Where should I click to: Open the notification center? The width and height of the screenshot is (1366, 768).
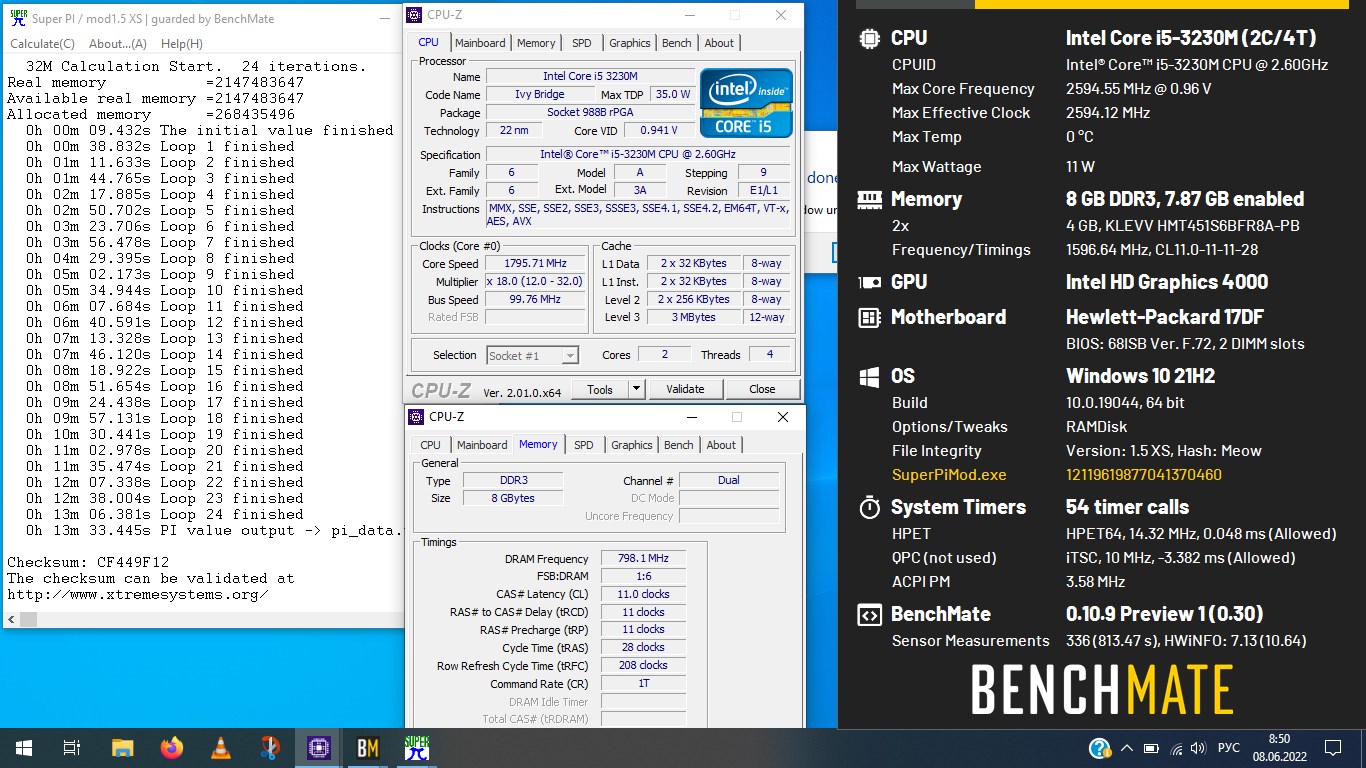[1332, 747]
